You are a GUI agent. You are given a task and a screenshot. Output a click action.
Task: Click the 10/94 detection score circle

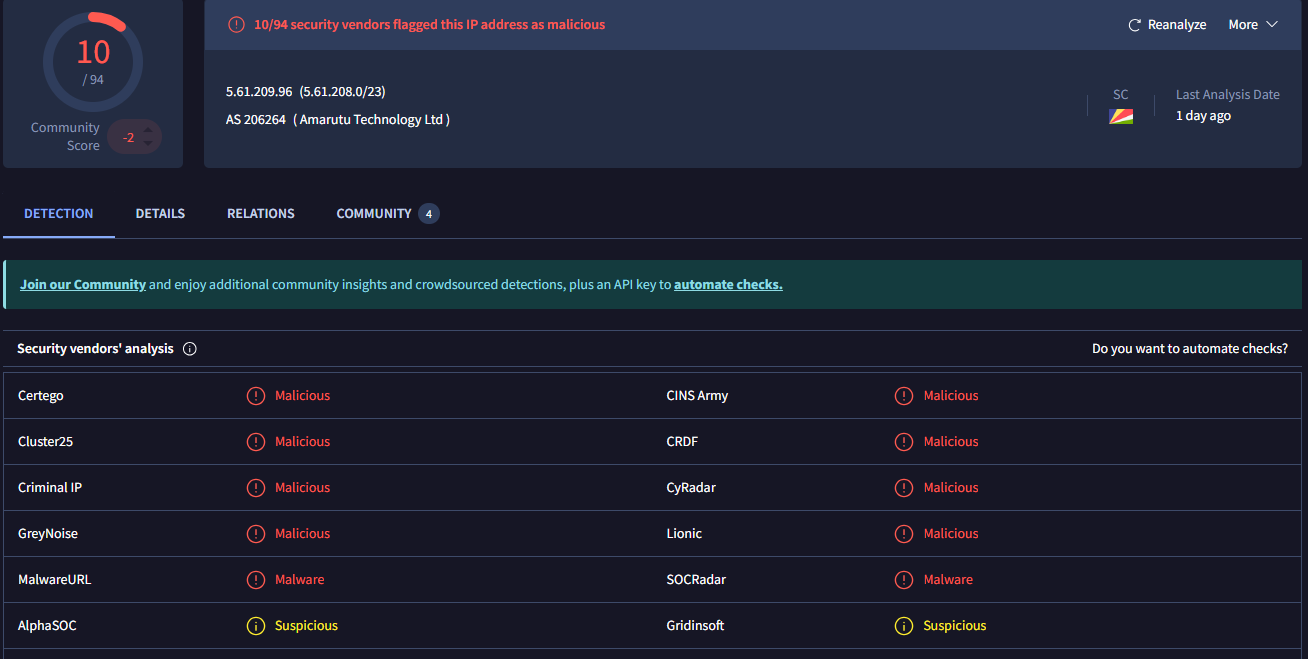click(93, 62)
